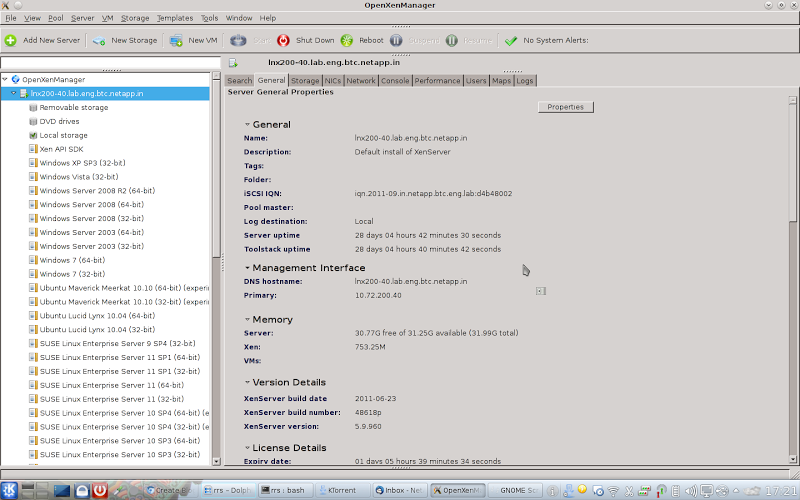Click the Reboot toolbar label
Viewport: 800px width, 500px height.
371,40
